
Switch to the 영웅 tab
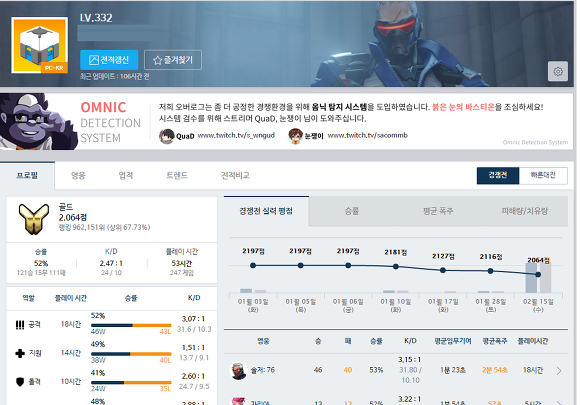pyautogui.click(x=78, y=175)
